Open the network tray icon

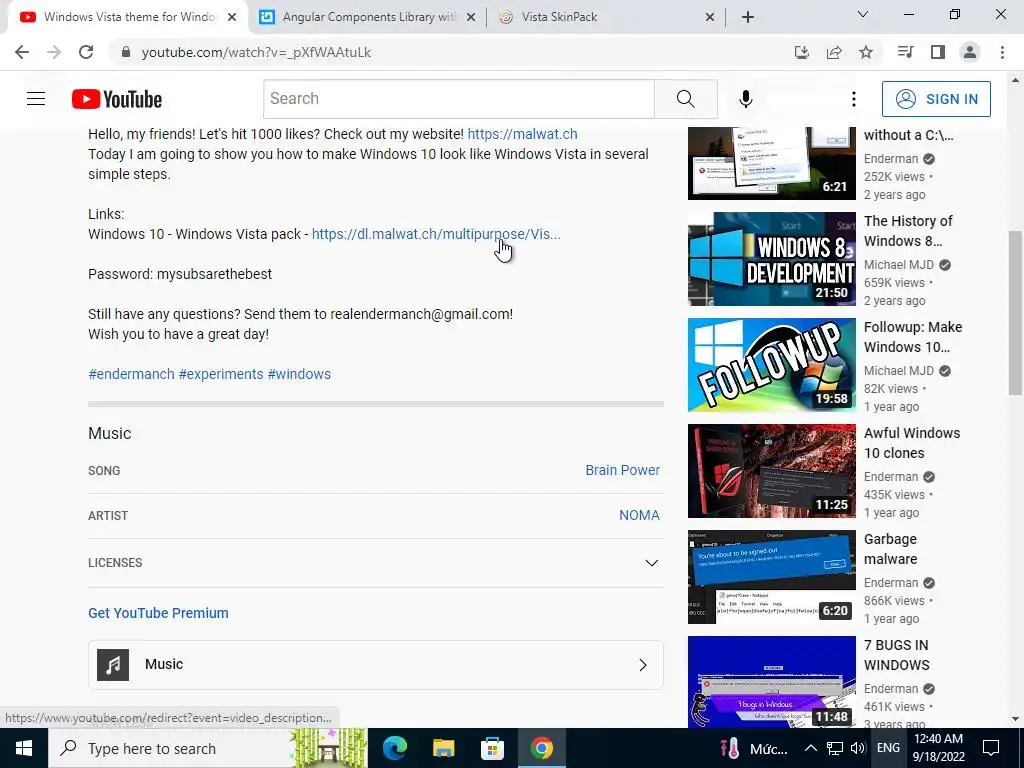835,748
